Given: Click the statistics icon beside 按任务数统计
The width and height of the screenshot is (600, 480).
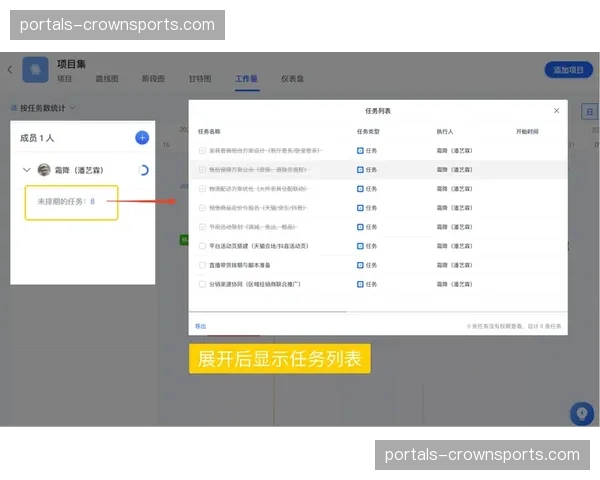Looking at the screenshot, I should click(13, 108).
